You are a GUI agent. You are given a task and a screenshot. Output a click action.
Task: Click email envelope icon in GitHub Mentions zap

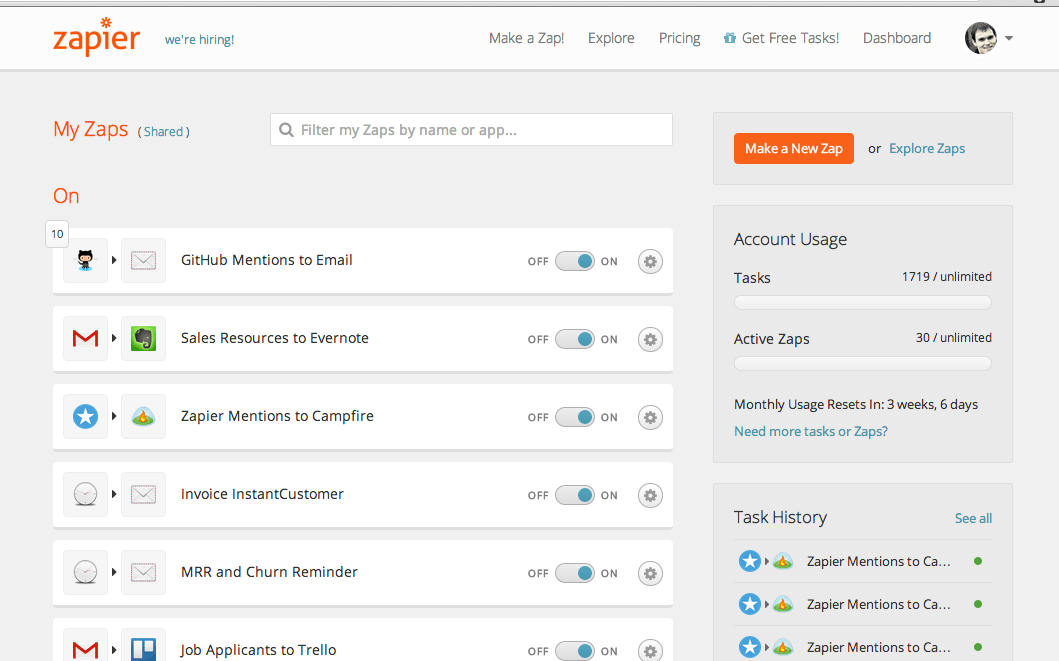click(x=143, y=260)
